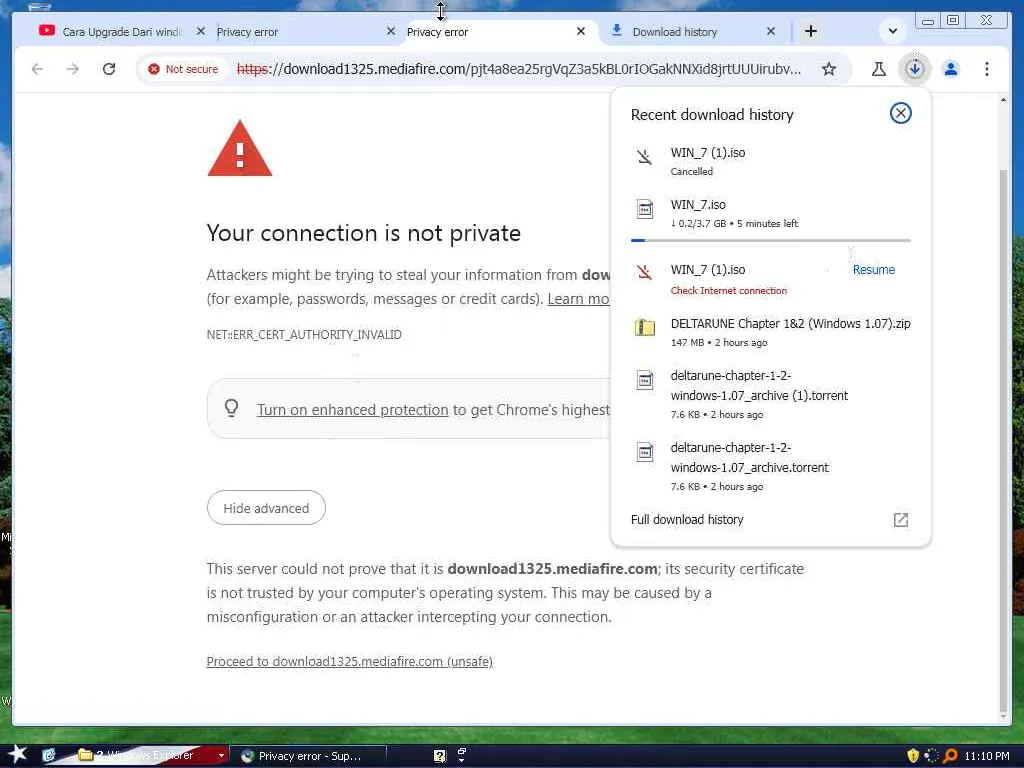Go back using the browser back arrow

click(37, 69)
